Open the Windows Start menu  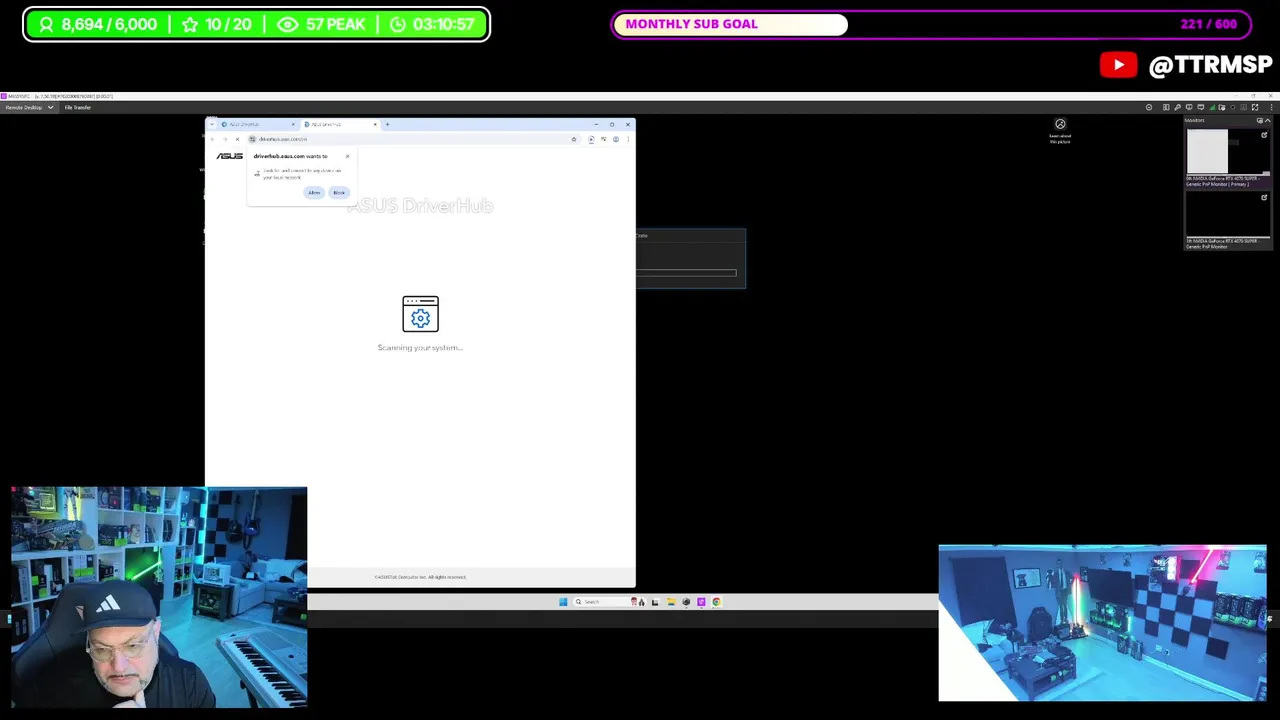point(563,602)
